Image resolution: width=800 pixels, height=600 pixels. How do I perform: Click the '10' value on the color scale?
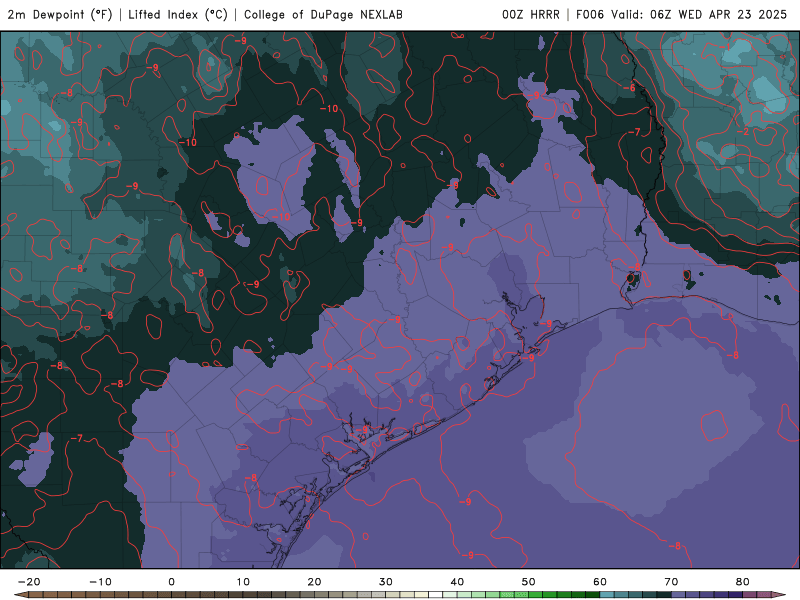coord(243,582)
